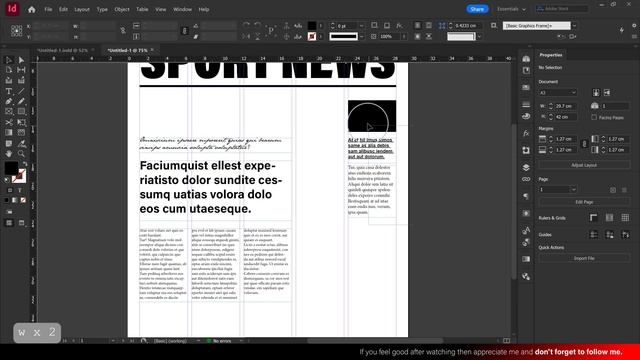Swap fill and stroke arrow
Image resolution: width=640 pixels, height=360 pixels.
tap(25, 164)
